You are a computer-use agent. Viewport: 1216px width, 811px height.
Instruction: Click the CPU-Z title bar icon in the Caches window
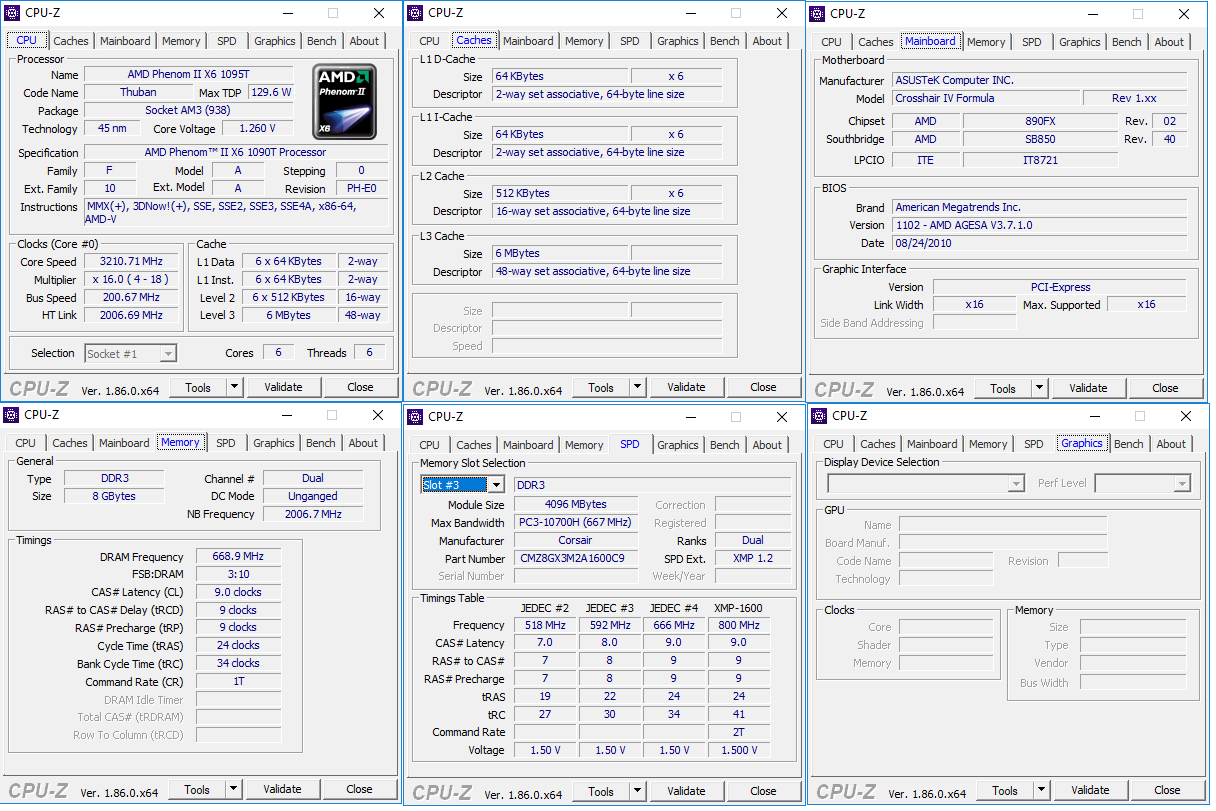pos(416,13)
